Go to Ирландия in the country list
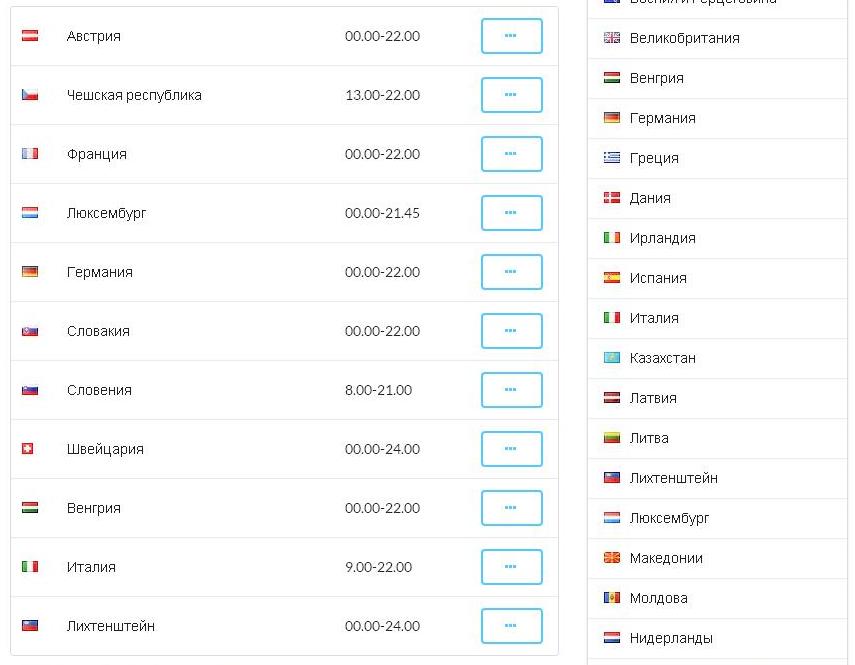The height and width of the screenshot is (665, 855). coord(662,238)
